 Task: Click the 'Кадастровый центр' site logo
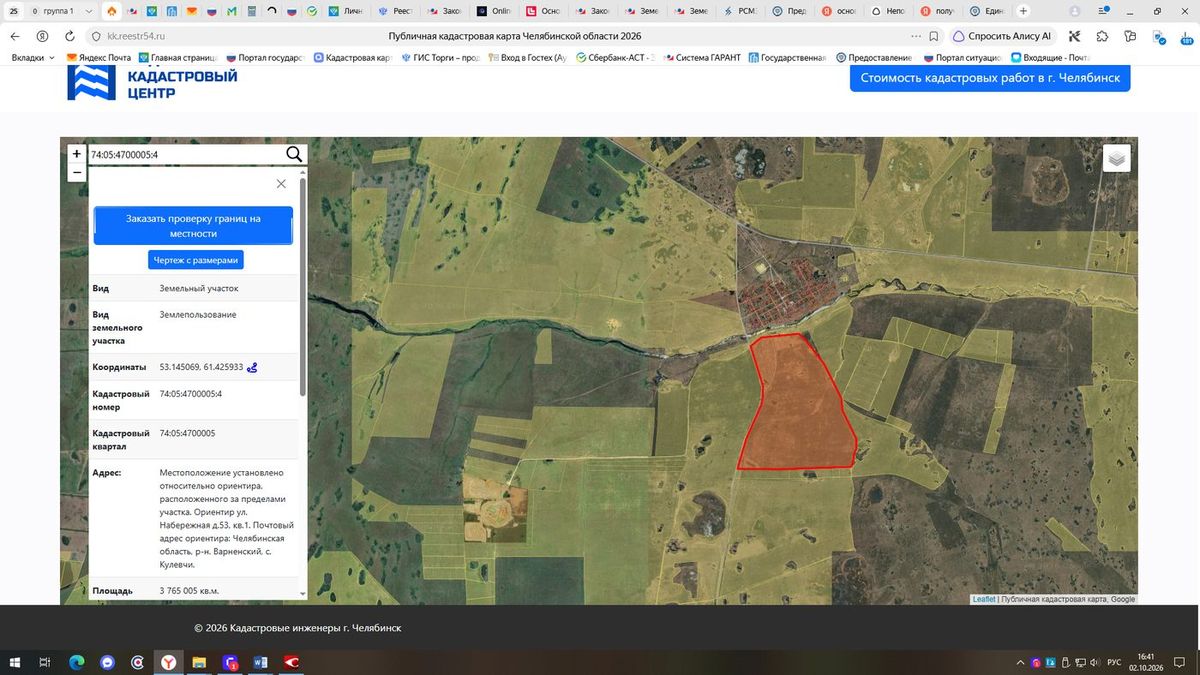[152, 83]
